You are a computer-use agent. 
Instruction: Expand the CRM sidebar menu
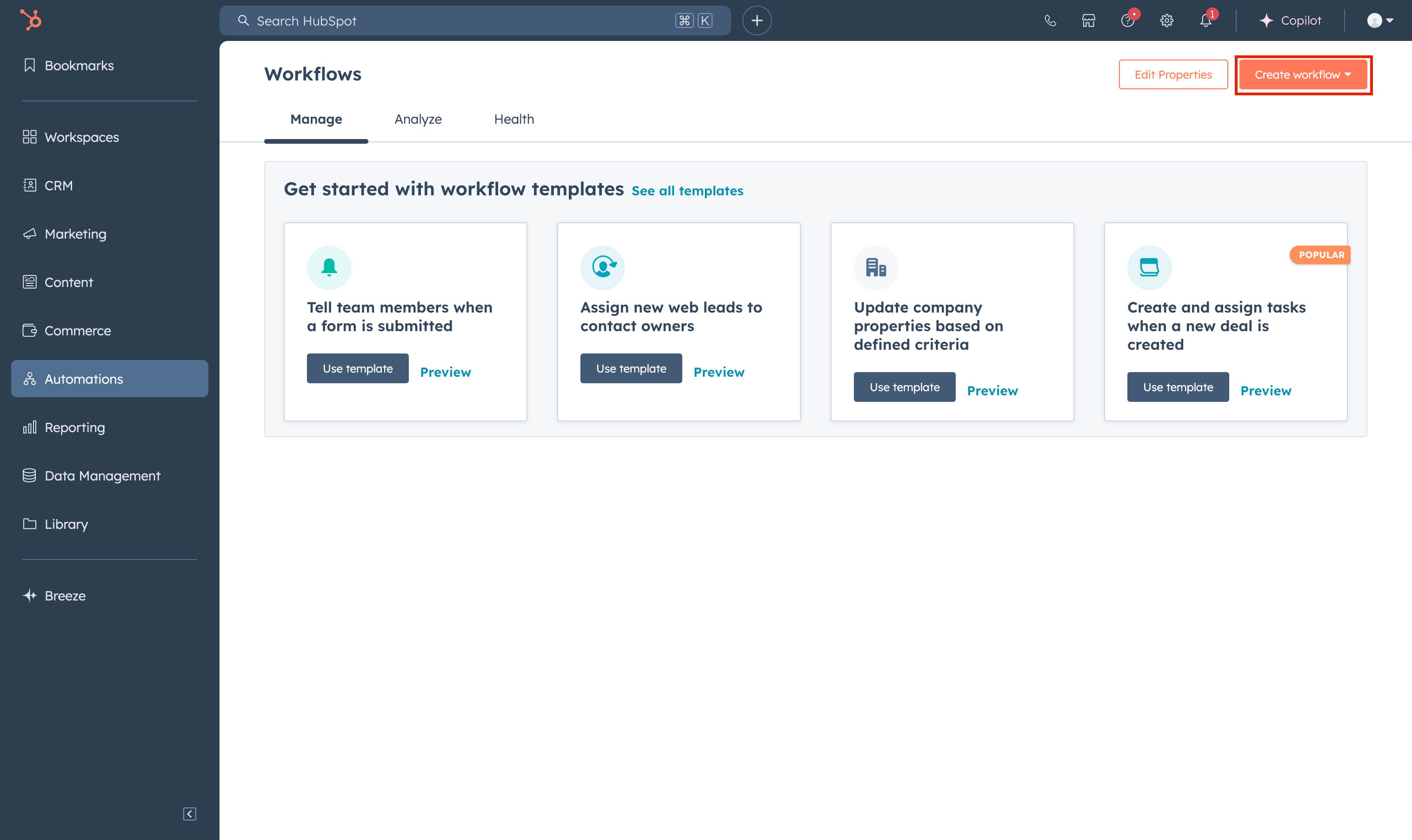tap(59, 186)
